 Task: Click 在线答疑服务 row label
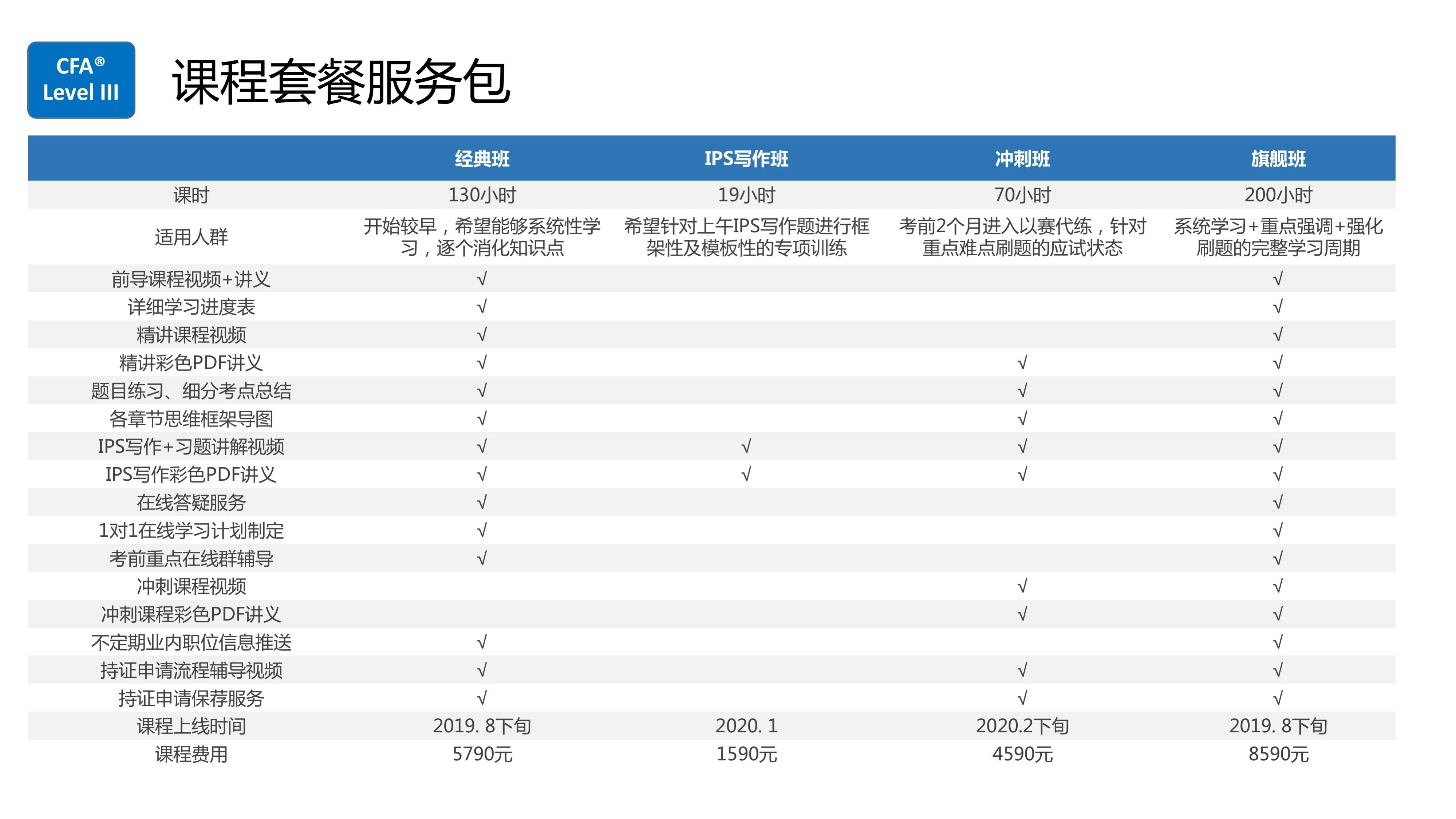pos(191,503)
